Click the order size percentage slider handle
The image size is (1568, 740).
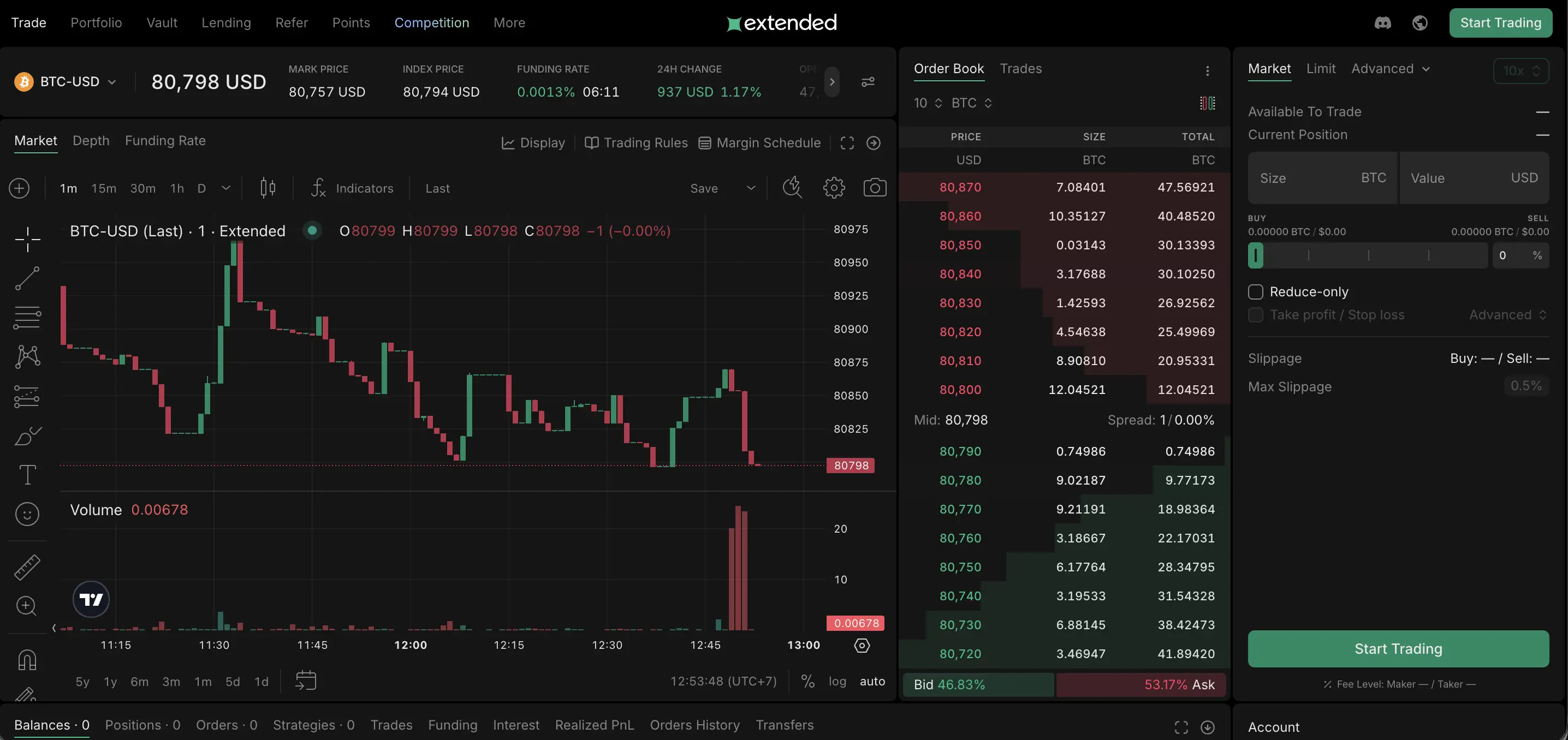[1255, 255]
